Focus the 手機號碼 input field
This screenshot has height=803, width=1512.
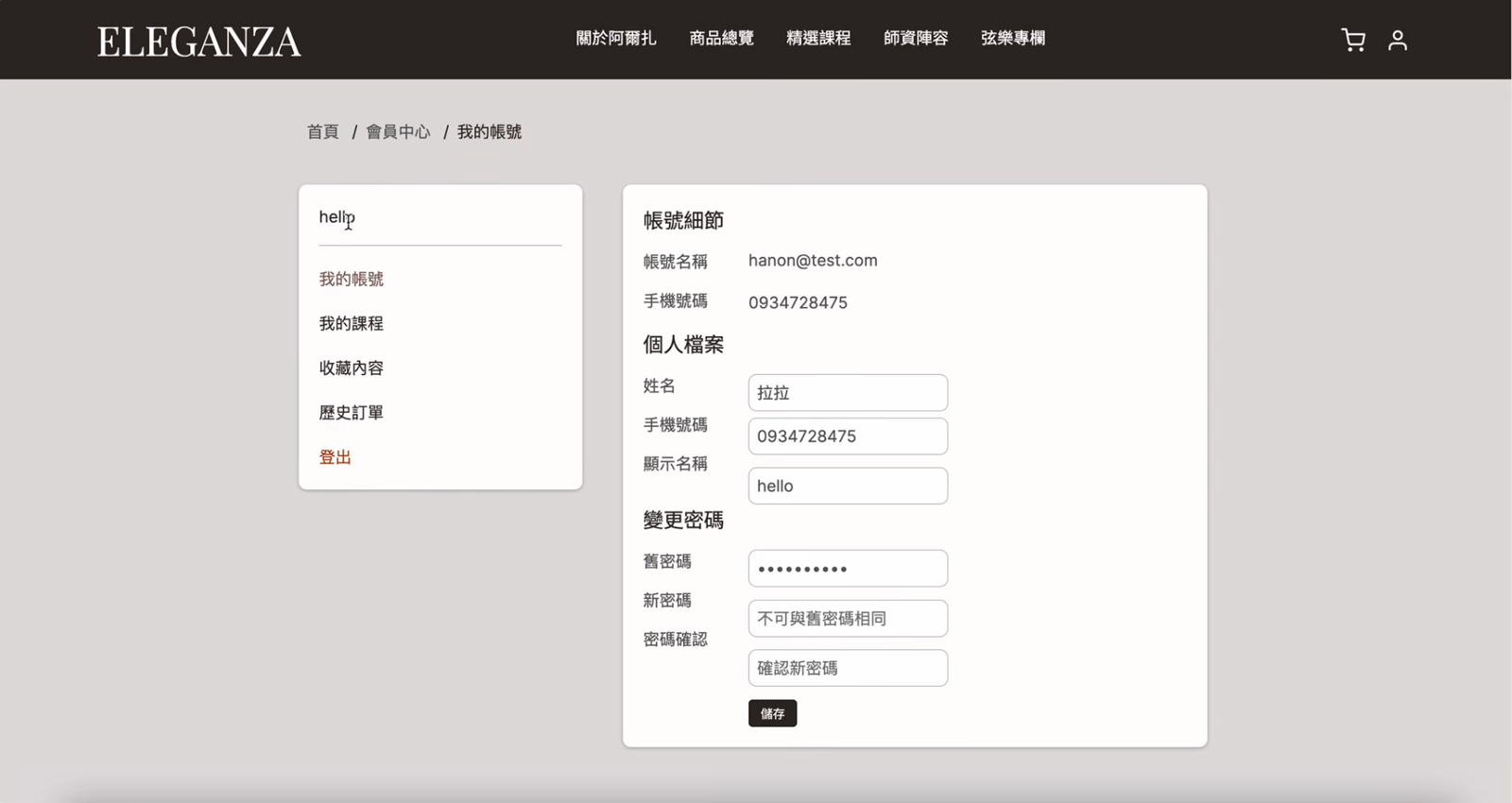[848, 436]
